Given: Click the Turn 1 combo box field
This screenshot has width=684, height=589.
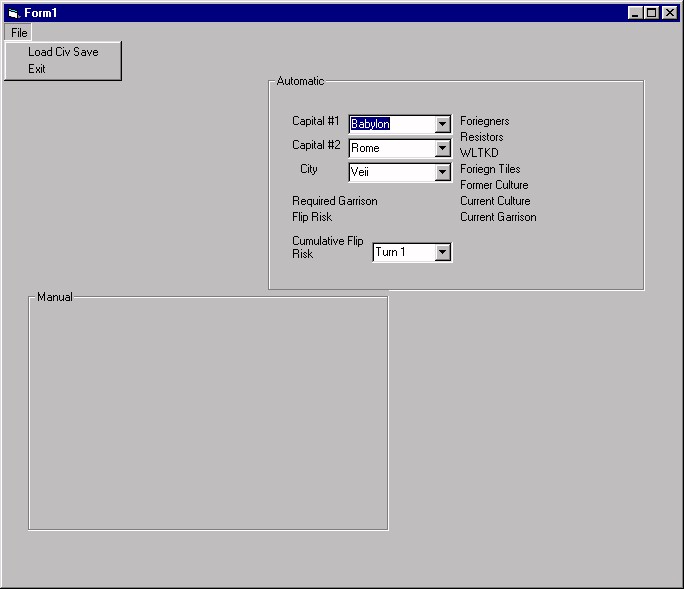Looking at the screenshot, I should (404, 252).
